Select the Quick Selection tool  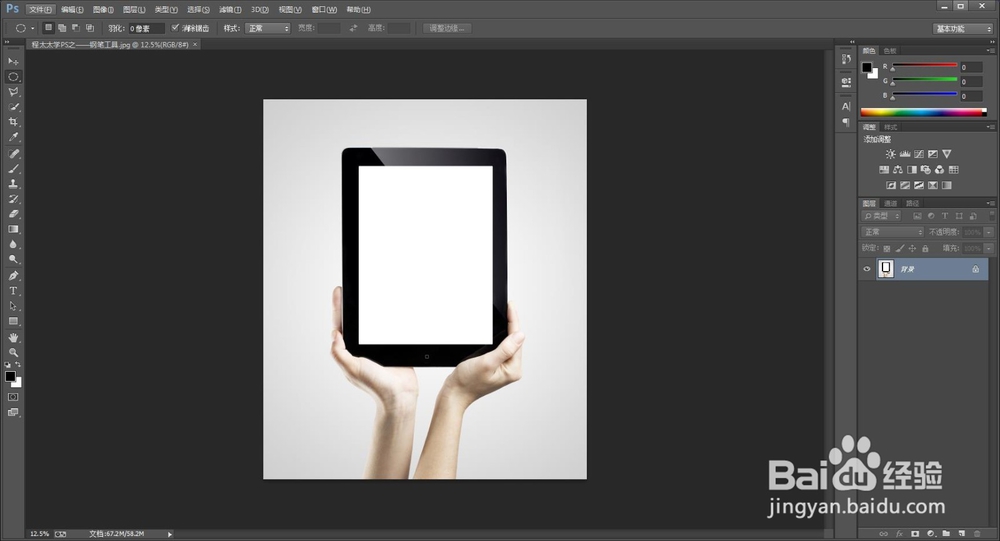(13, 107)
